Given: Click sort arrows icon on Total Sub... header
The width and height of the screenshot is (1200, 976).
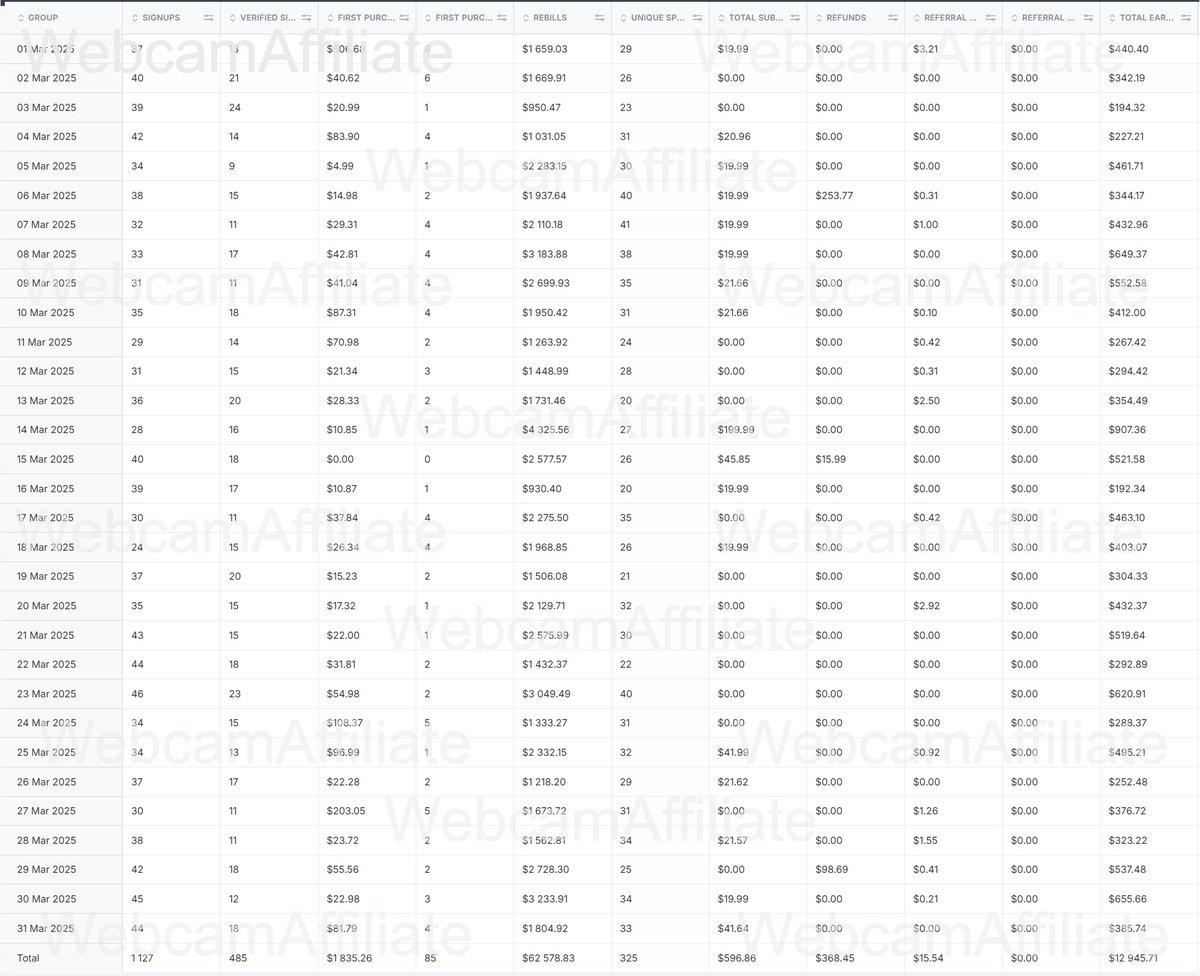Looking at the screenshot, I should pyautogui.click(x=722, y=18).
